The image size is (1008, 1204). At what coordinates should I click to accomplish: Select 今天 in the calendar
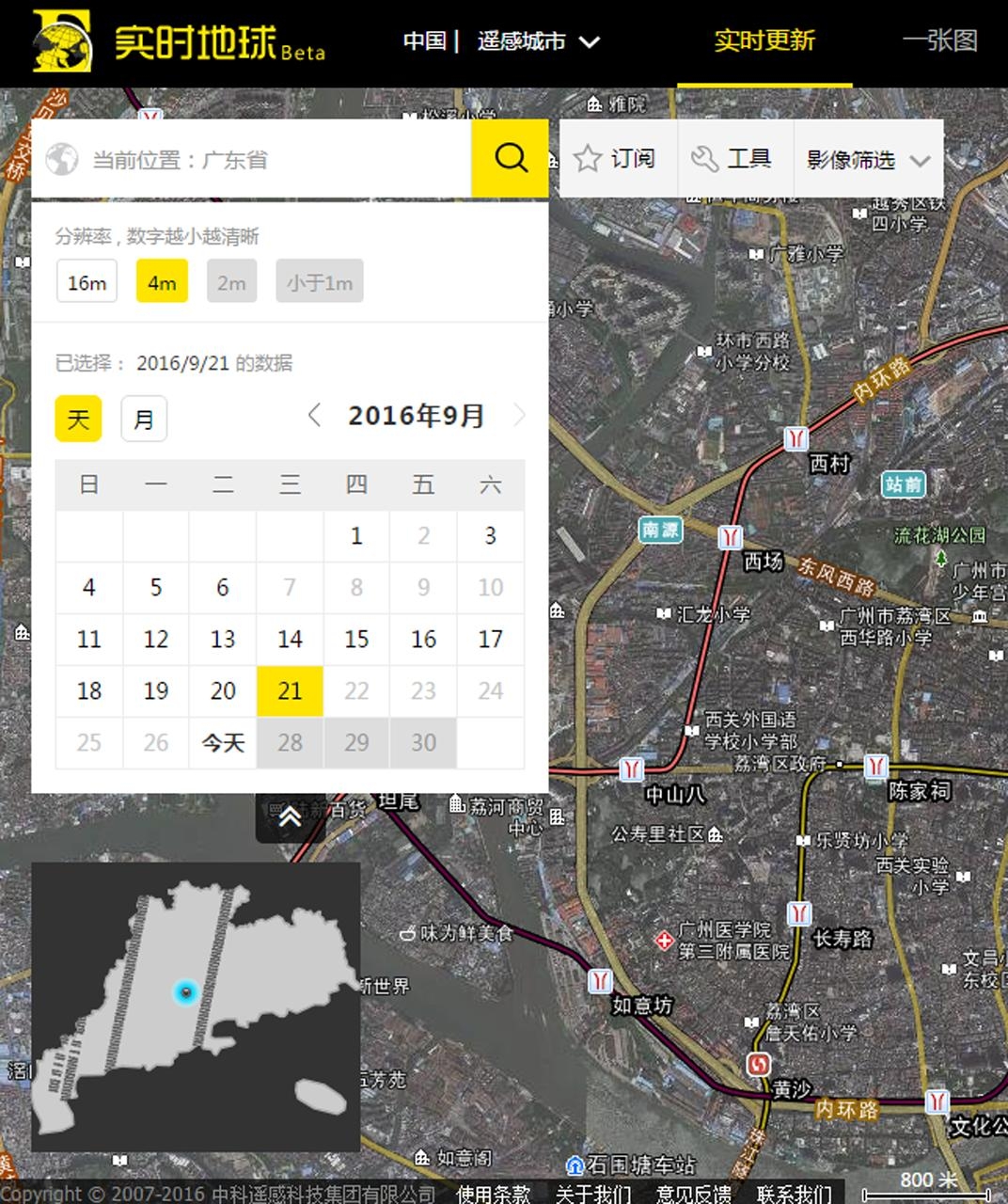223,743
